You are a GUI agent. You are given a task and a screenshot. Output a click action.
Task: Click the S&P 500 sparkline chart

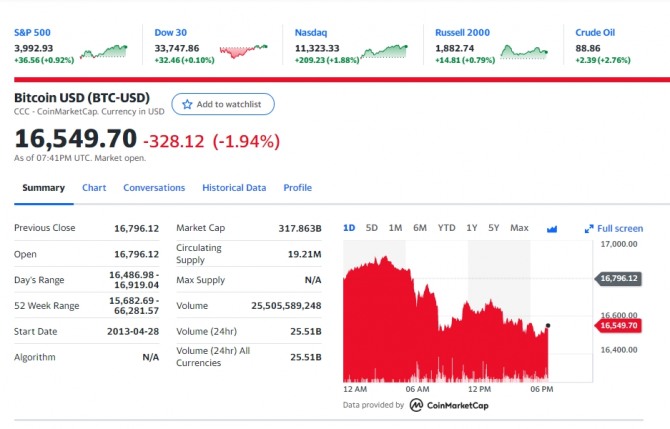(104, 52)
